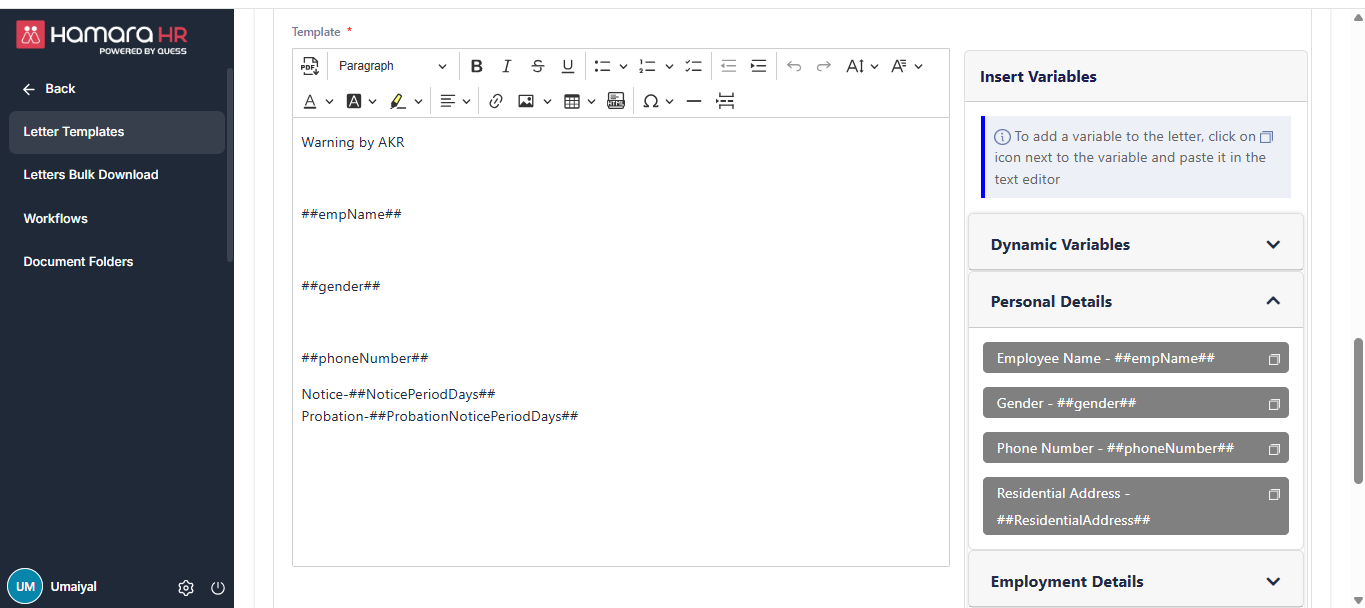Collapse the Personal Details section
This screenshot has width=1365, height=608.
[1136, 301]
